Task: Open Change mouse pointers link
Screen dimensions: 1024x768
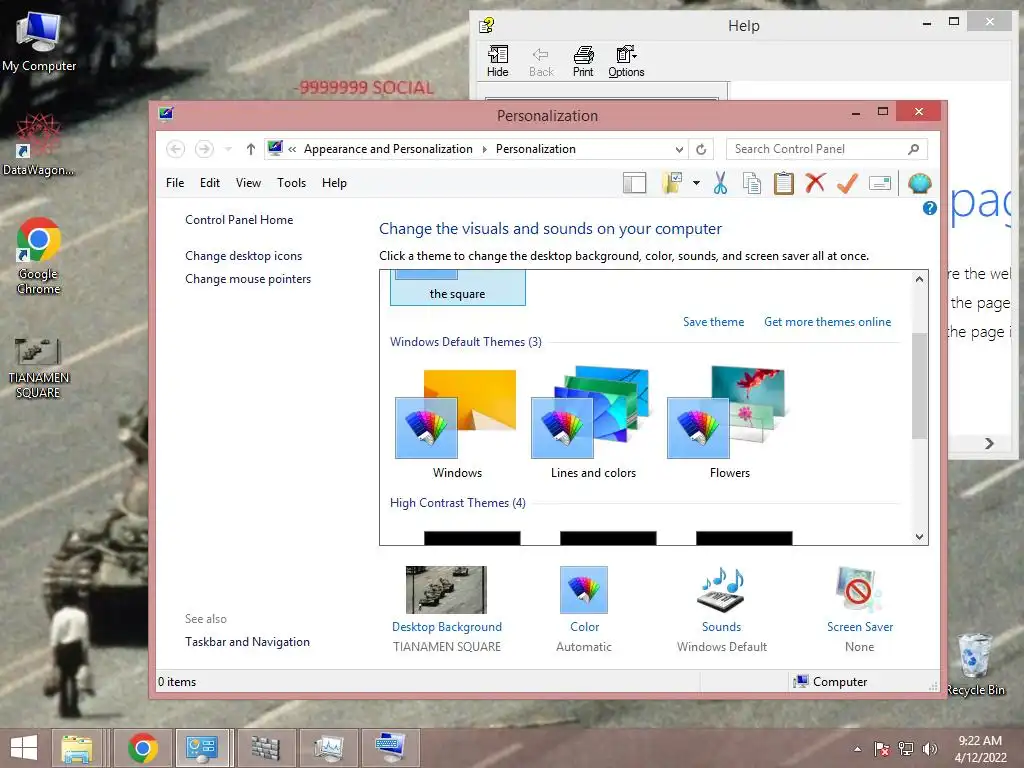Action: (248, 279)
